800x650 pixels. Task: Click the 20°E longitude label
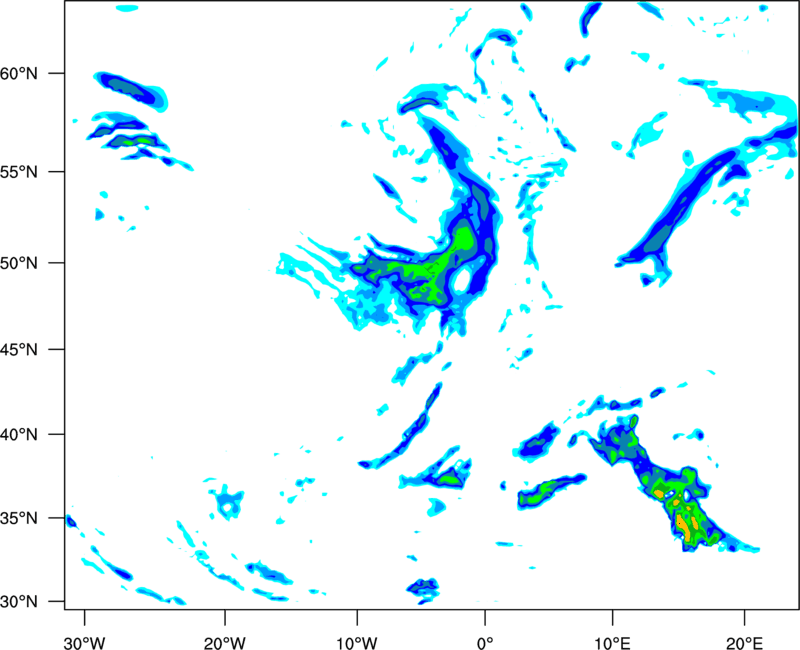[744, 643]
